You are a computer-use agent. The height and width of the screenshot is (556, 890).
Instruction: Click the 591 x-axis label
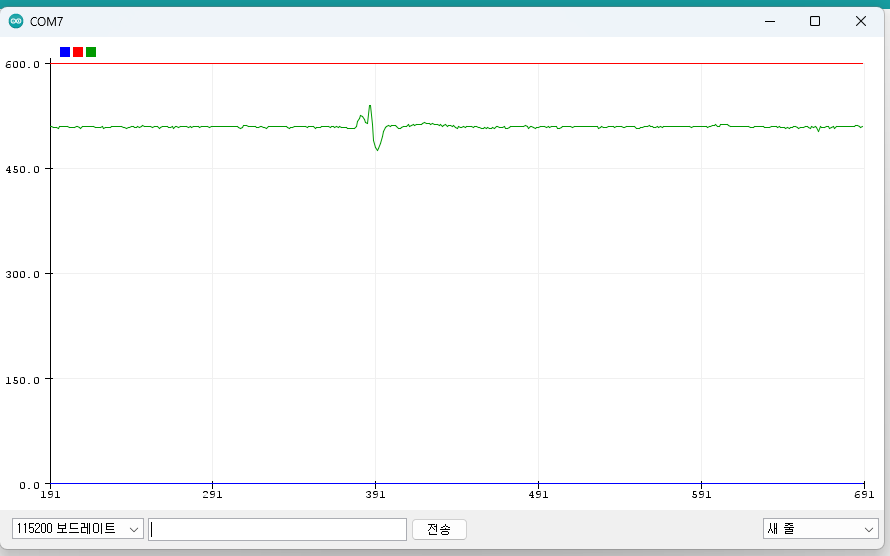[701, 495]
